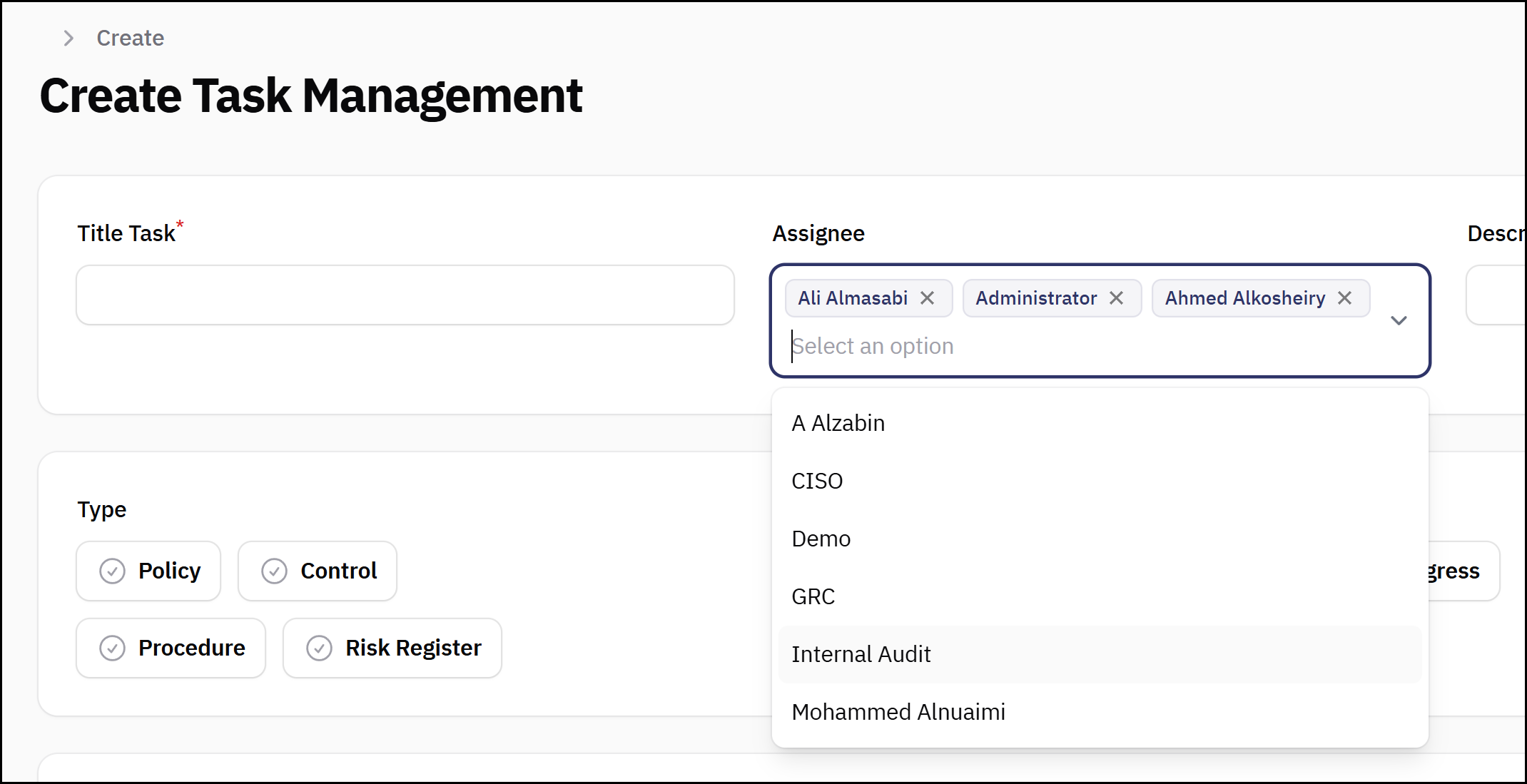
Task: Click the breadcrumb chevron before Create
Action: tap(69, 38)
